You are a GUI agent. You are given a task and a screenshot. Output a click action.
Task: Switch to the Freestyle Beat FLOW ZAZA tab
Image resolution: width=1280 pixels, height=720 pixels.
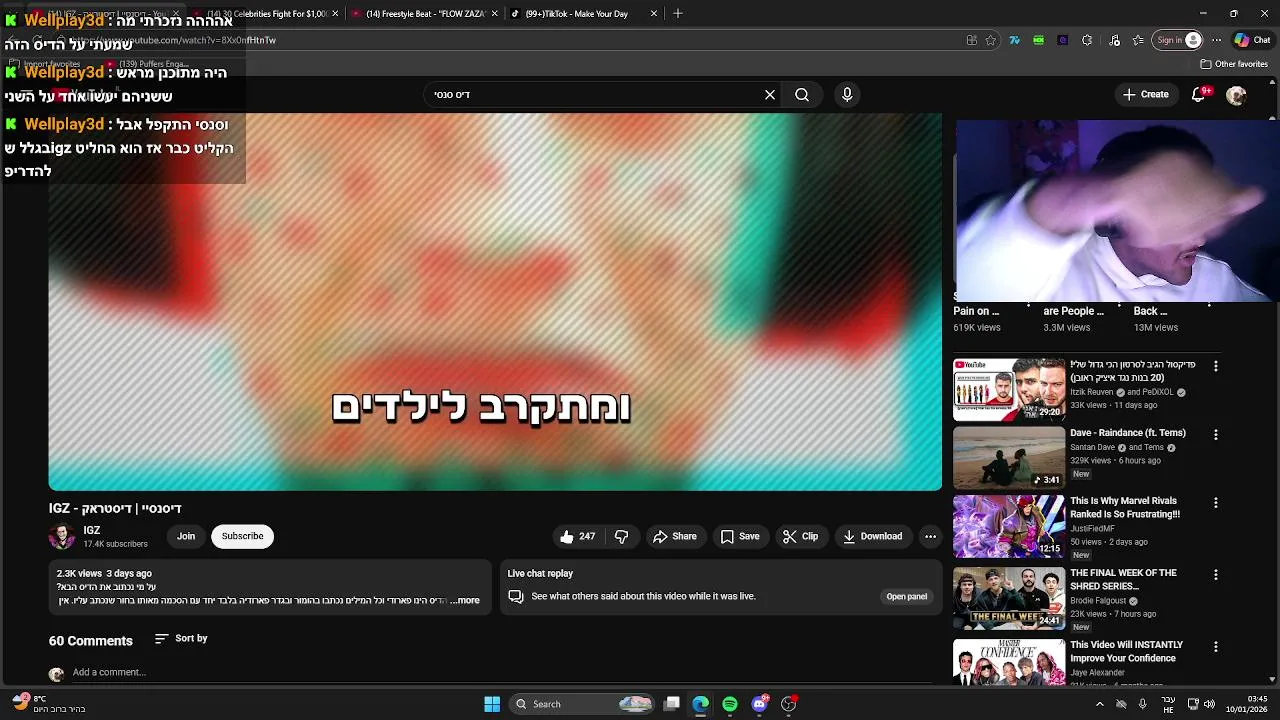click(424, 14)
